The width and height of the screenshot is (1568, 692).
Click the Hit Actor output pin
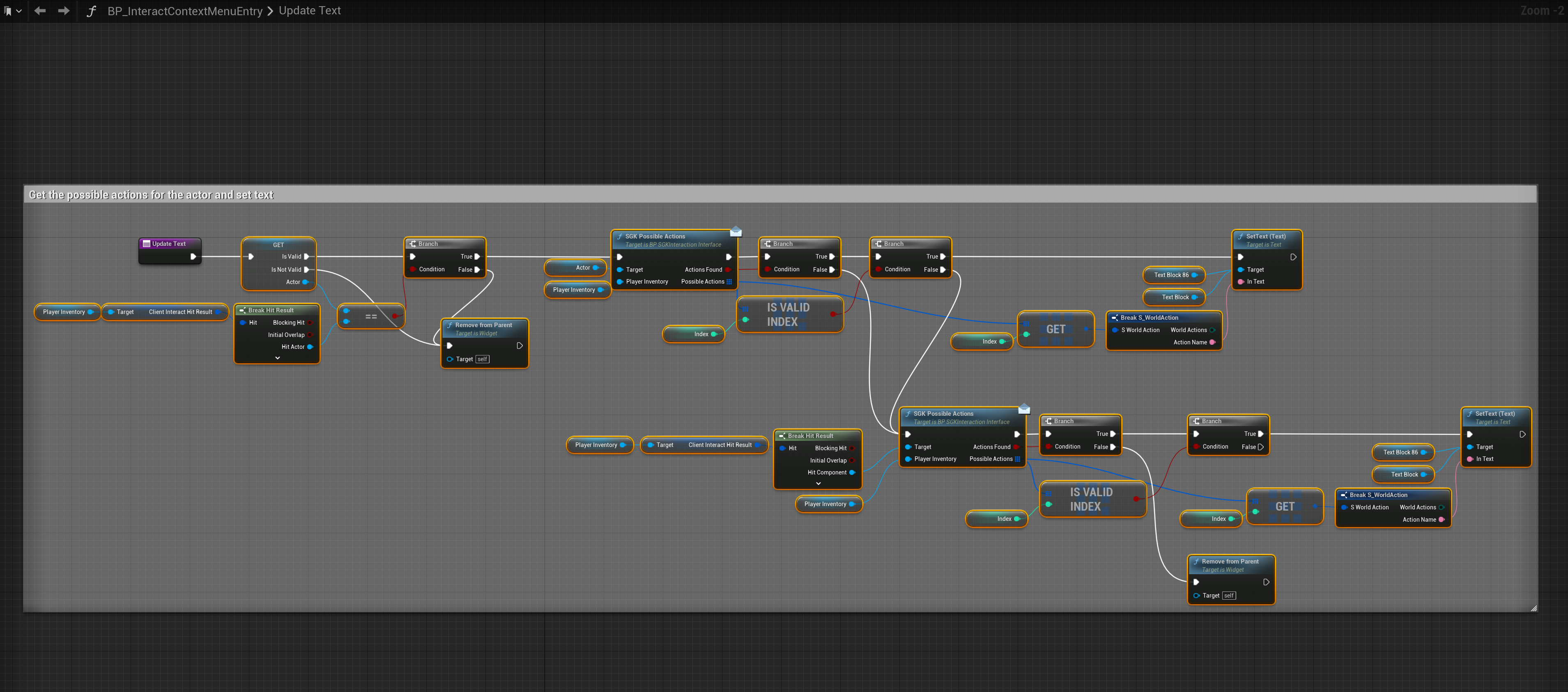pyautogui.click(x=310, y=347)
